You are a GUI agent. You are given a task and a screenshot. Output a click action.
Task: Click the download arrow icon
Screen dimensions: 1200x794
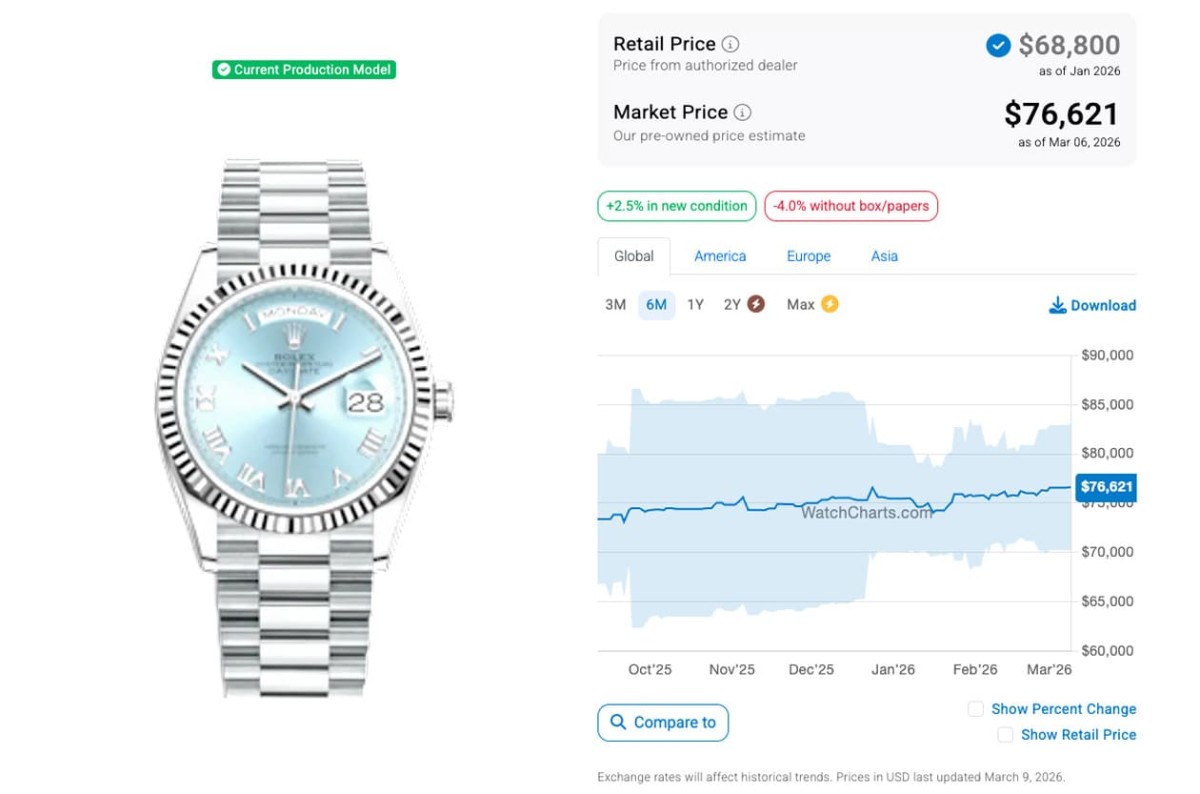coord(1057,305)
